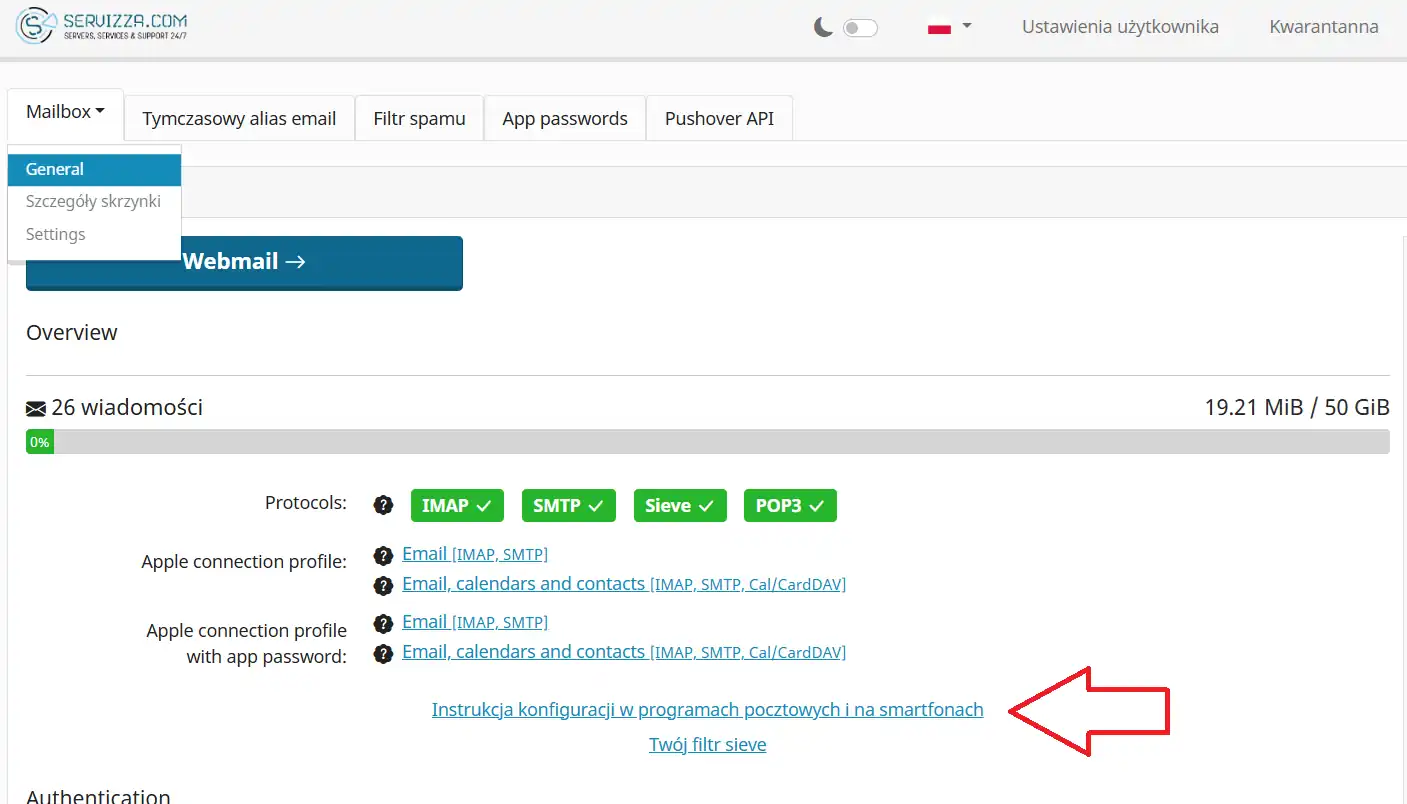Select Szczegóły skrzynki menu item
1407x804 pixels.
click(x=94, y=201)
